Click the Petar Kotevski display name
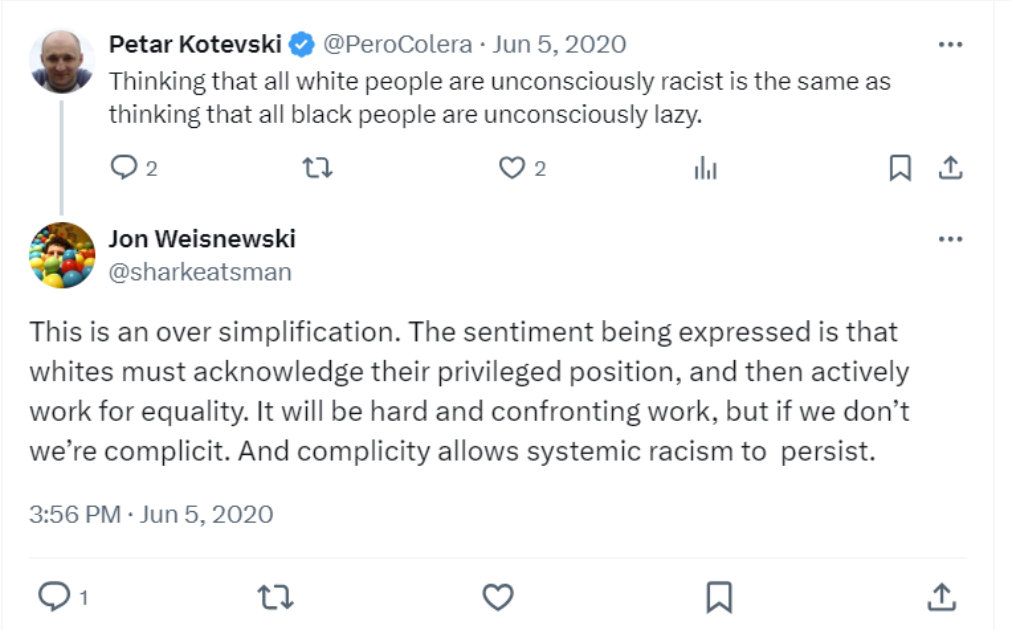 tap(195, 44)
